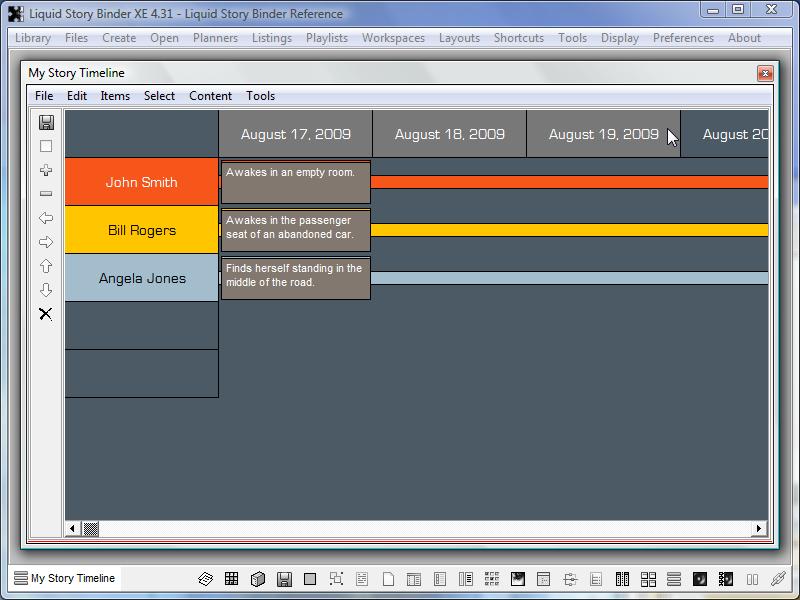The width and height of the screenshot is (800, 600).
Task: Click the right arrow move icon
Action: 46,242
